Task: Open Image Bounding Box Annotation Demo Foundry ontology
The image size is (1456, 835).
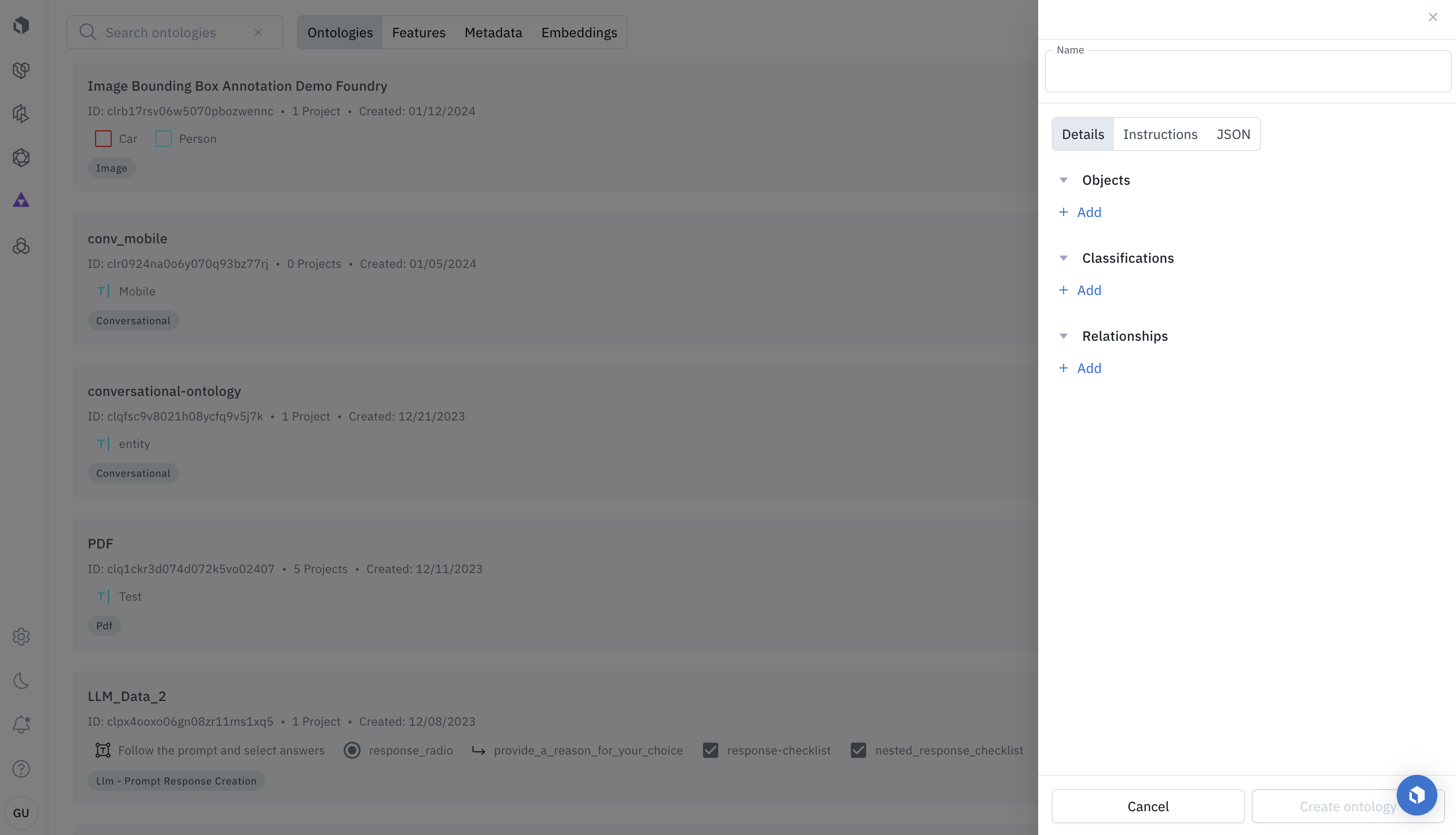Action: pyautogui.click(x=237, y=86)
